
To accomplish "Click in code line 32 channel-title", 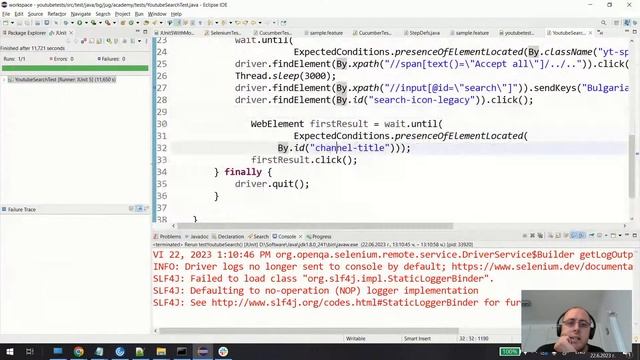I will pyautogui.click(x=350, y=148).
